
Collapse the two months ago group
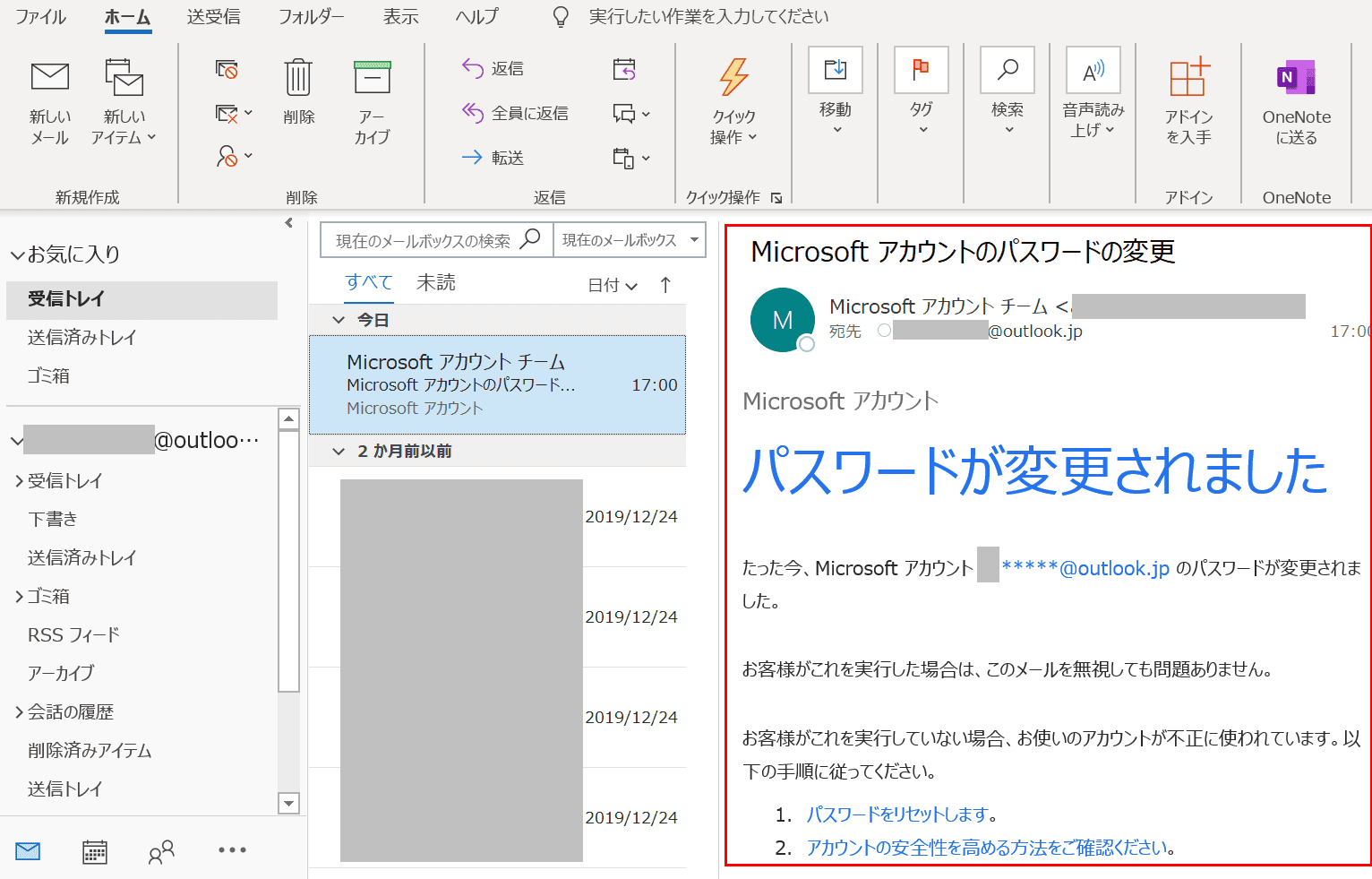coord(339,452)
